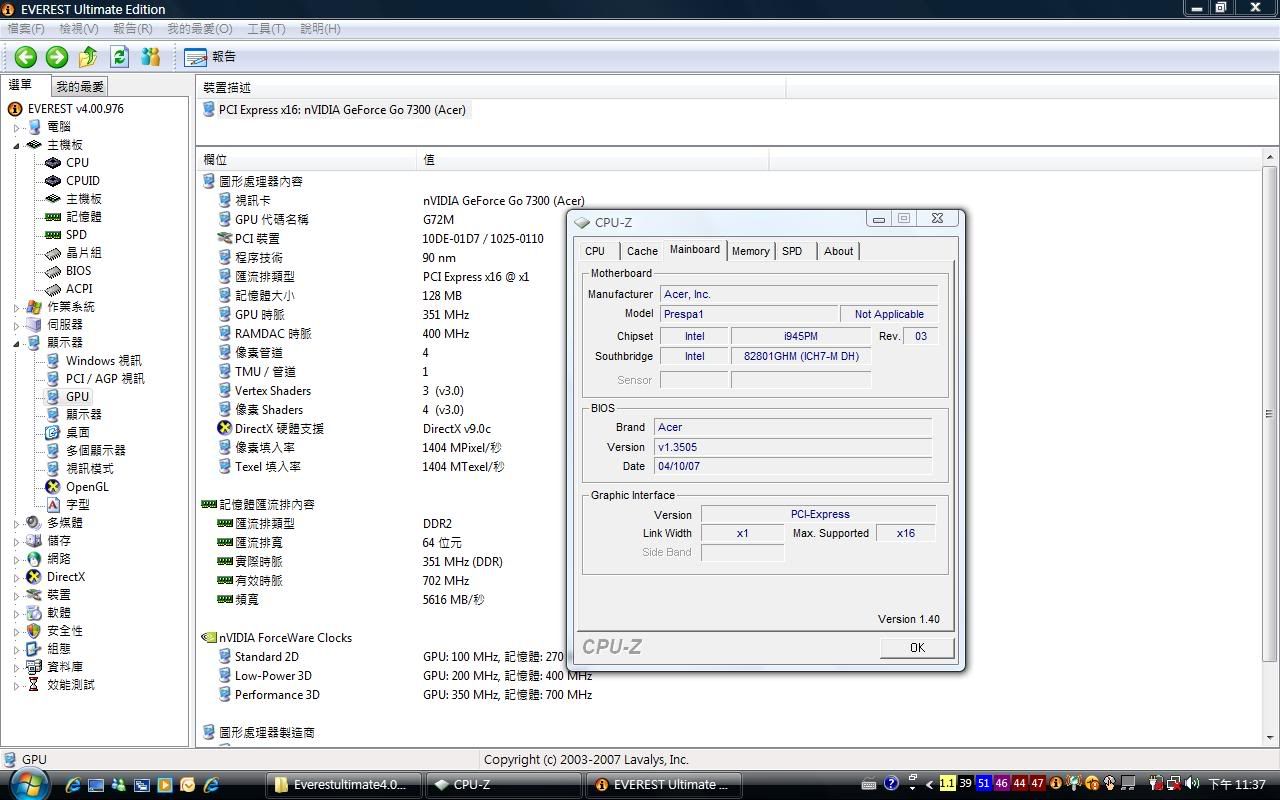Click the BIOS Version field v1.3505
This screenshot has width=1280, height=800.
tap(792, 447)
